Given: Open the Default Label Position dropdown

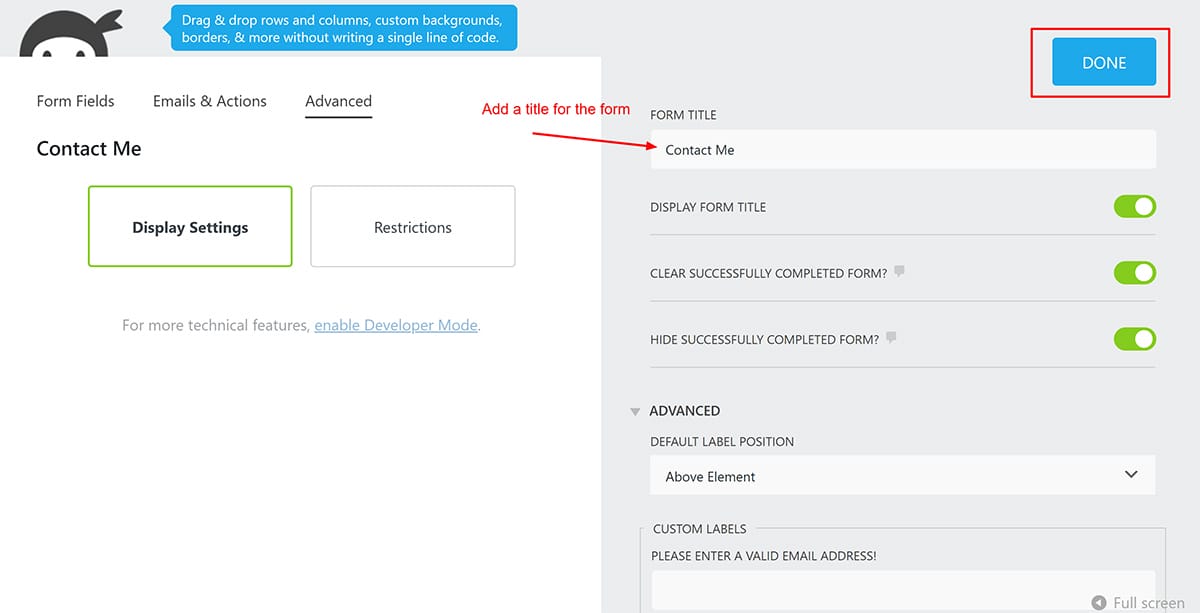Looking at the screenshot, I should click(902, 476).
